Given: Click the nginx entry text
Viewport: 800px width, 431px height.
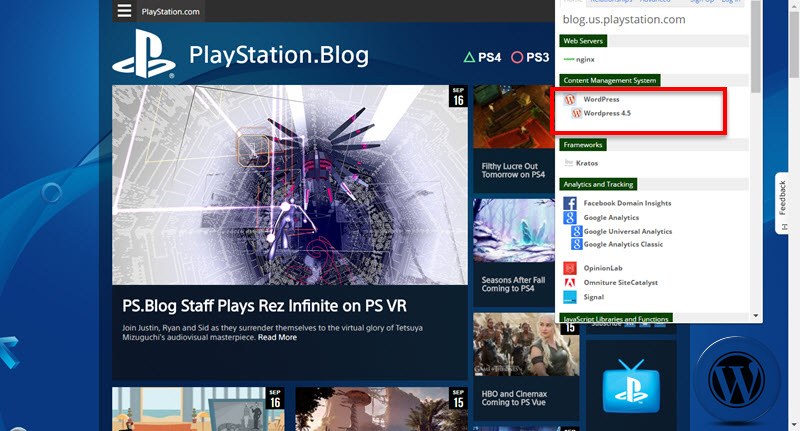Looking at the screenshot, I should [x=585, y=59].
